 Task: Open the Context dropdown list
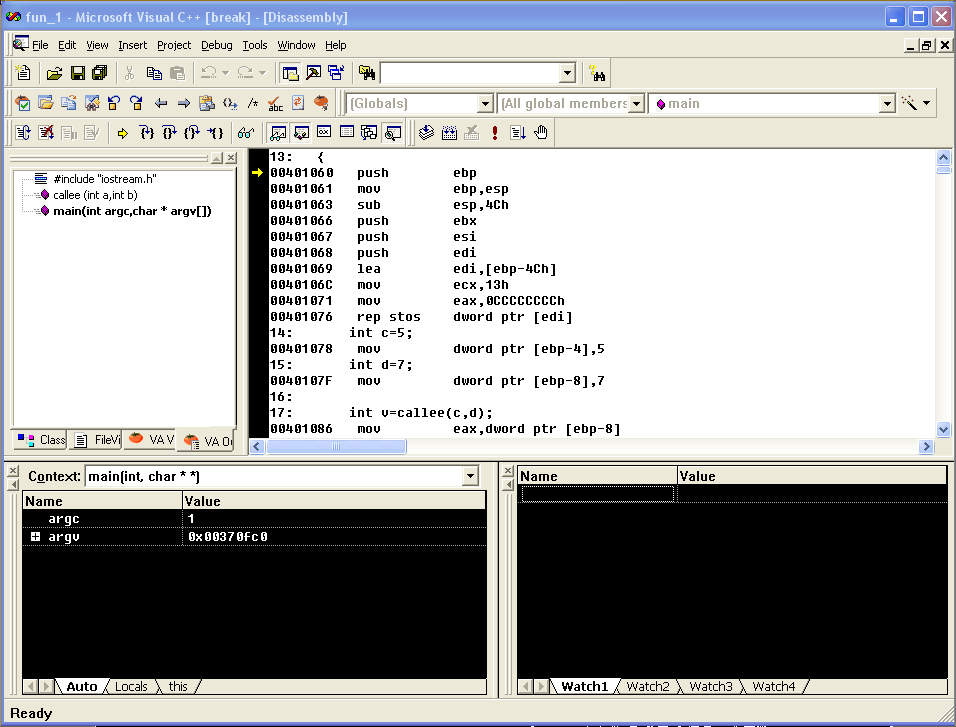(471, 477)
